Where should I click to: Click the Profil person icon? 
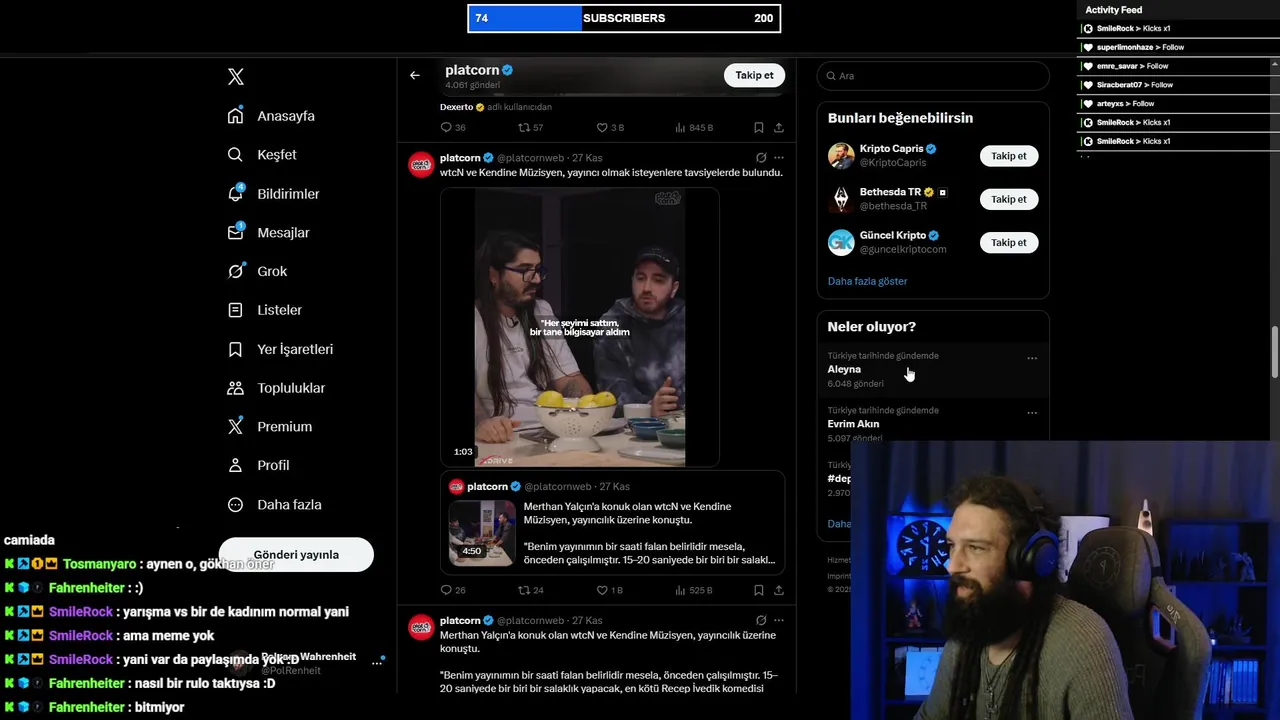[x=235, y=466]
